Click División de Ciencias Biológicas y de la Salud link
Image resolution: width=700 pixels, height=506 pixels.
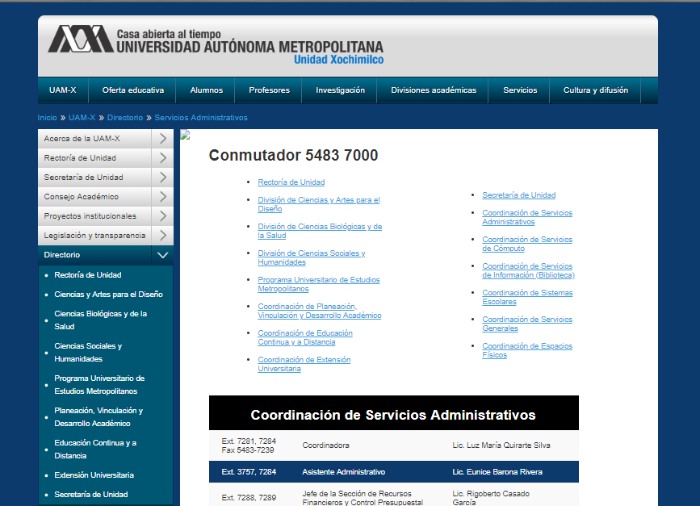(x=320, y=231)
